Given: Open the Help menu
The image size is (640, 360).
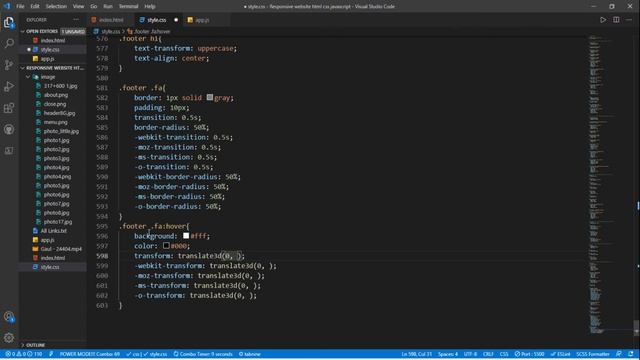Looking at the screenshot, I should [150, 6].
